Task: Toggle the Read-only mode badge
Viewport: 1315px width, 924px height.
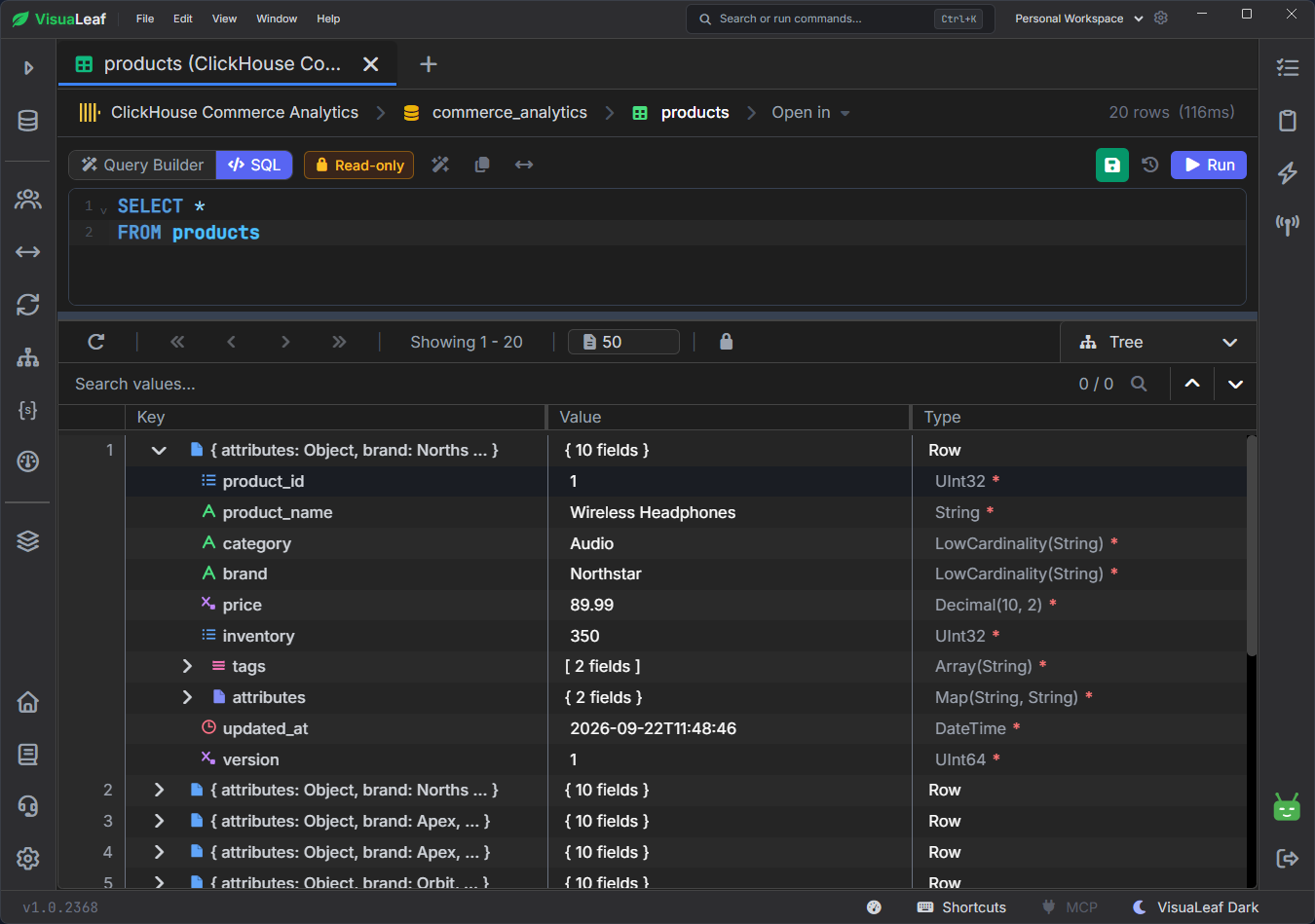Action: pos(359,165)
